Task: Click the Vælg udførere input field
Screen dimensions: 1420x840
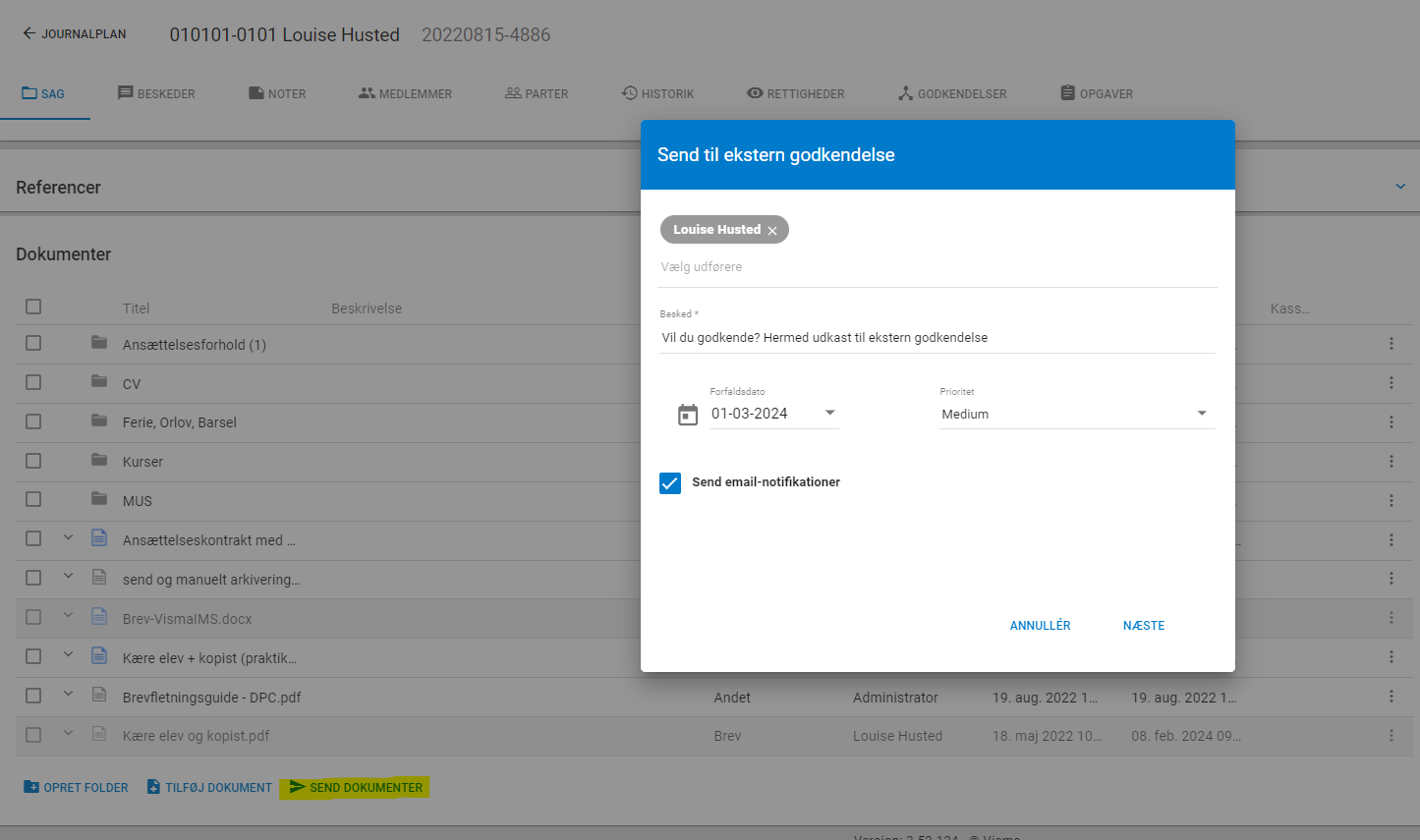Action: (x=937, y=267)
